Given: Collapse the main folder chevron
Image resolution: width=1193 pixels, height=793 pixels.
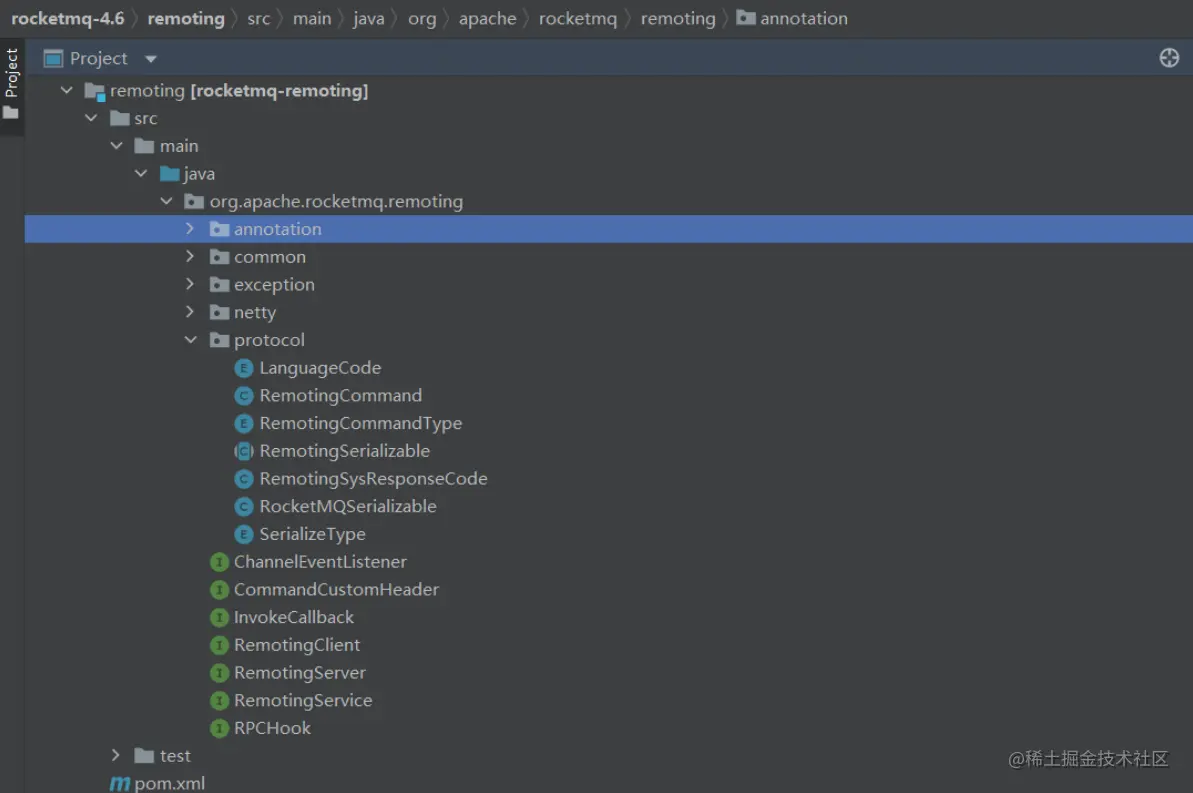Looking at the screenshot, I should (116, 145).
